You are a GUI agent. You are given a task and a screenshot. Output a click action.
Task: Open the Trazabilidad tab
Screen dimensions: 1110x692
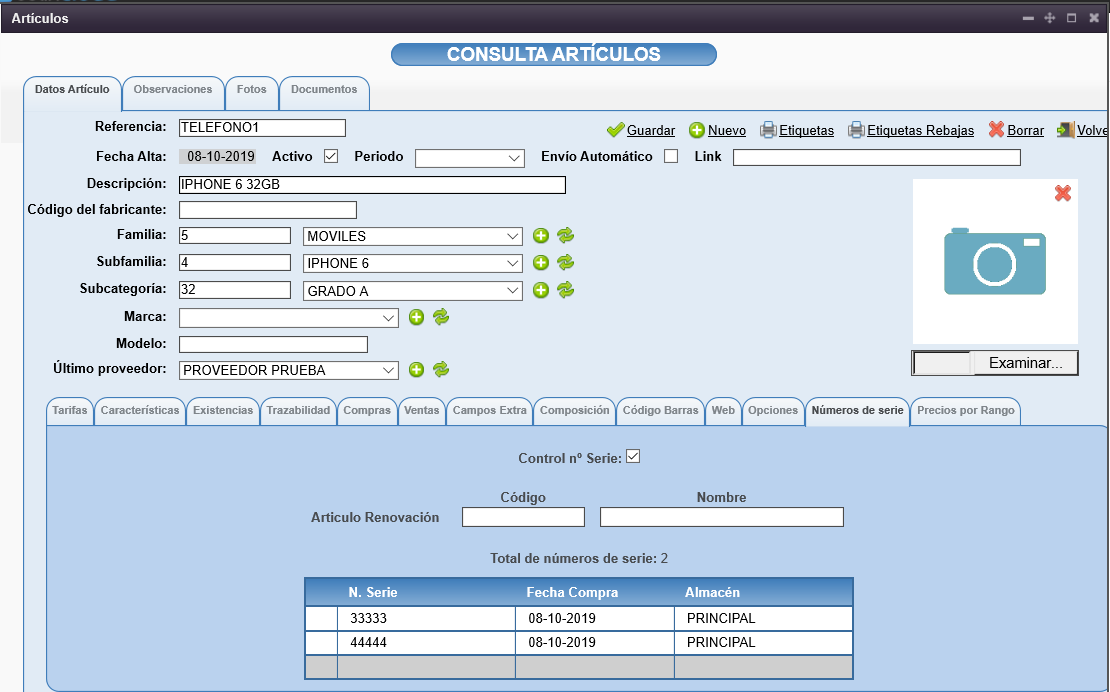click(x=298, y=411)
